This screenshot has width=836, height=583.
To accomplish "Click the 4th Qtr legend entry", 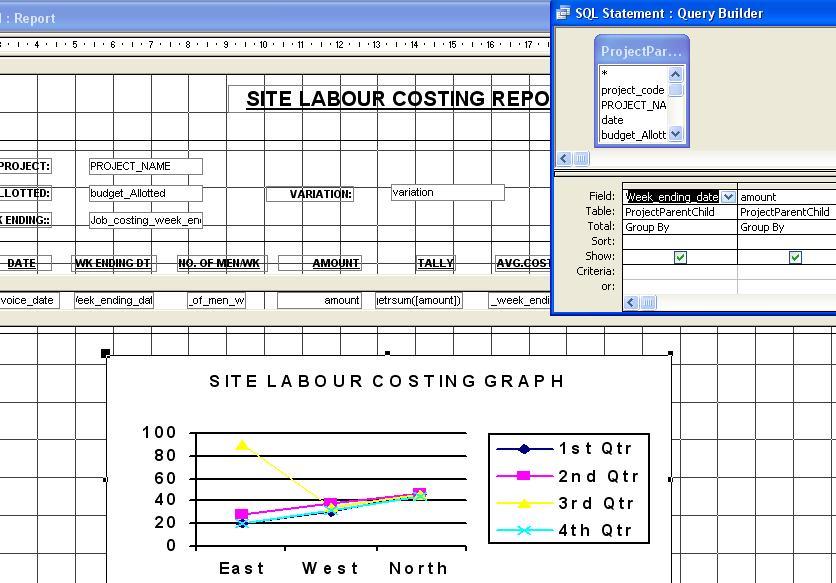I will coord(565,530).
